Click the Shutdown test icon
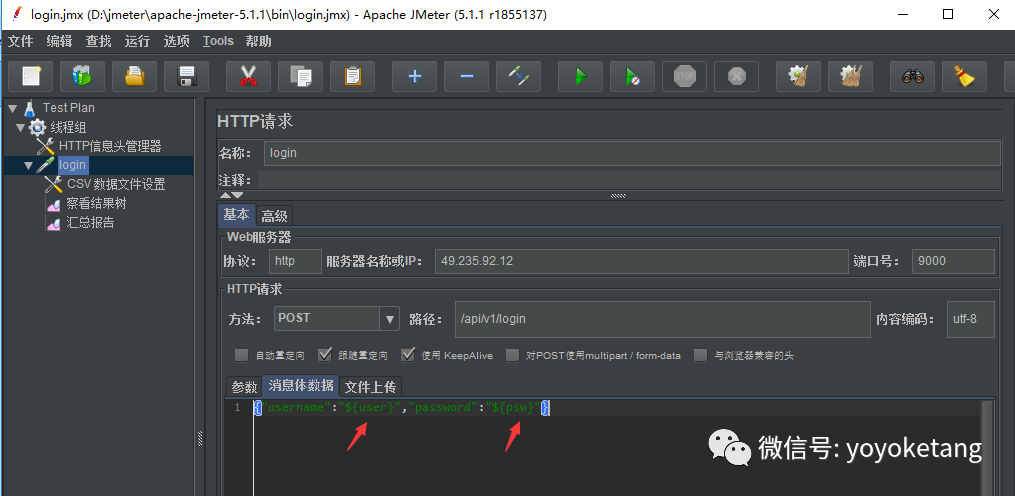The image size is (1015, 496). coord(737,76)
